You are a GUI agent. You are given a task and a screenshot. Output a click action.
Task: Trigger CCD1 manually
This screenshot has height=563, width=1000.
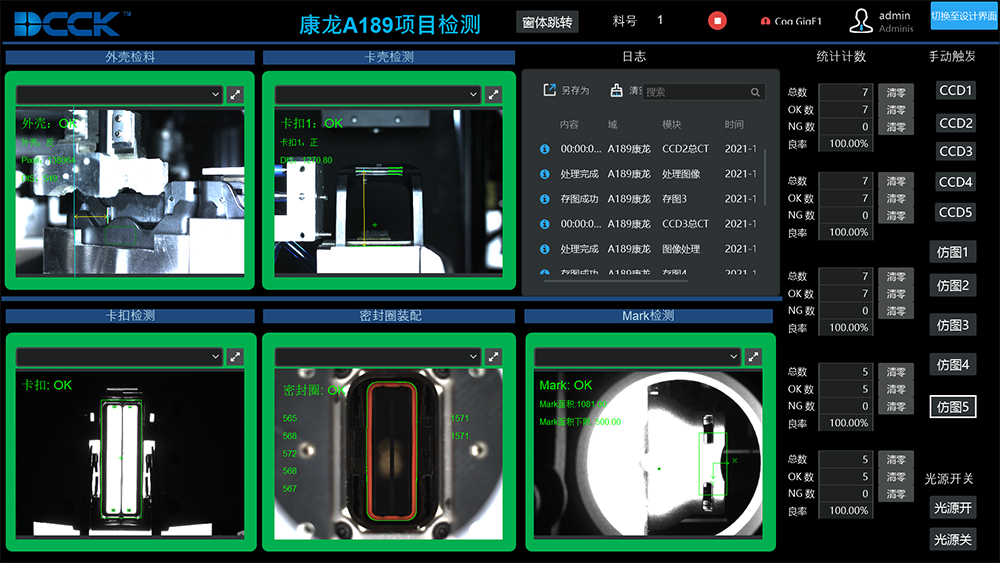[x=955, y=90]
